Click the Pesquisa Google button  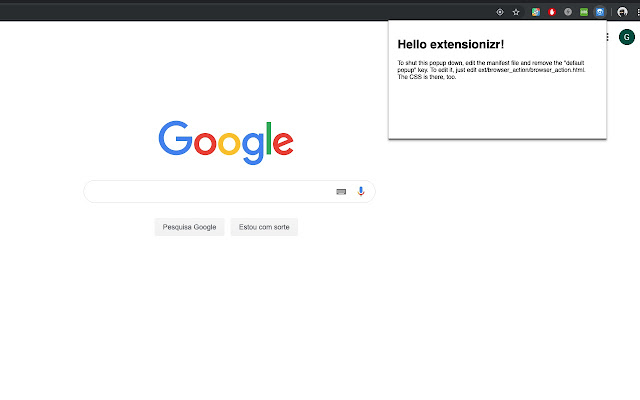(189, 227)
